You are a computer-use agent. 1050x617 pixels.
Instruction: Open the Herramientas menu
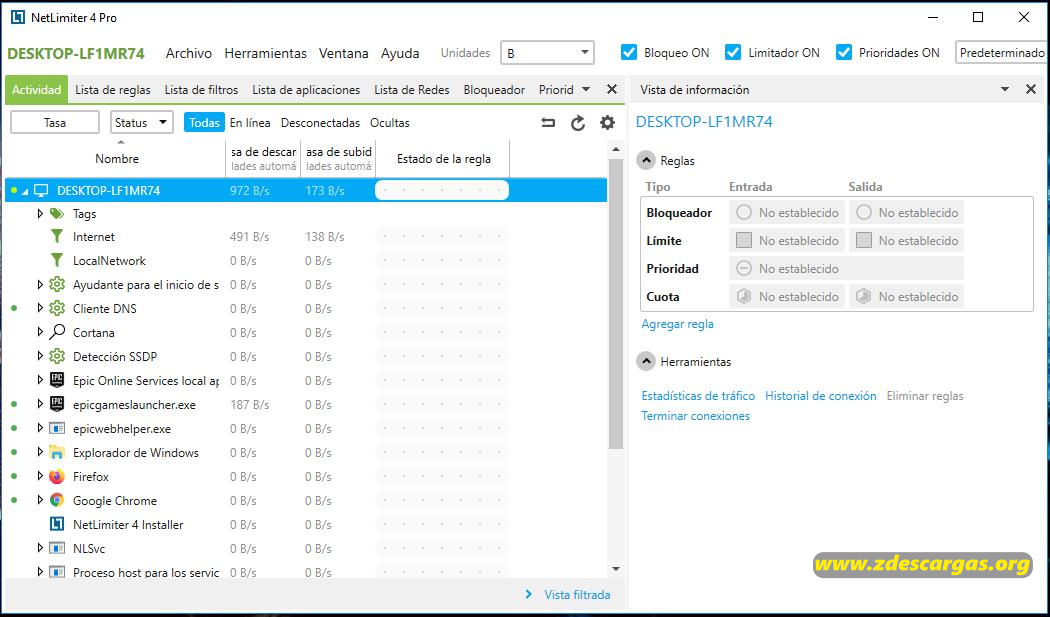[x=265, y=53]
